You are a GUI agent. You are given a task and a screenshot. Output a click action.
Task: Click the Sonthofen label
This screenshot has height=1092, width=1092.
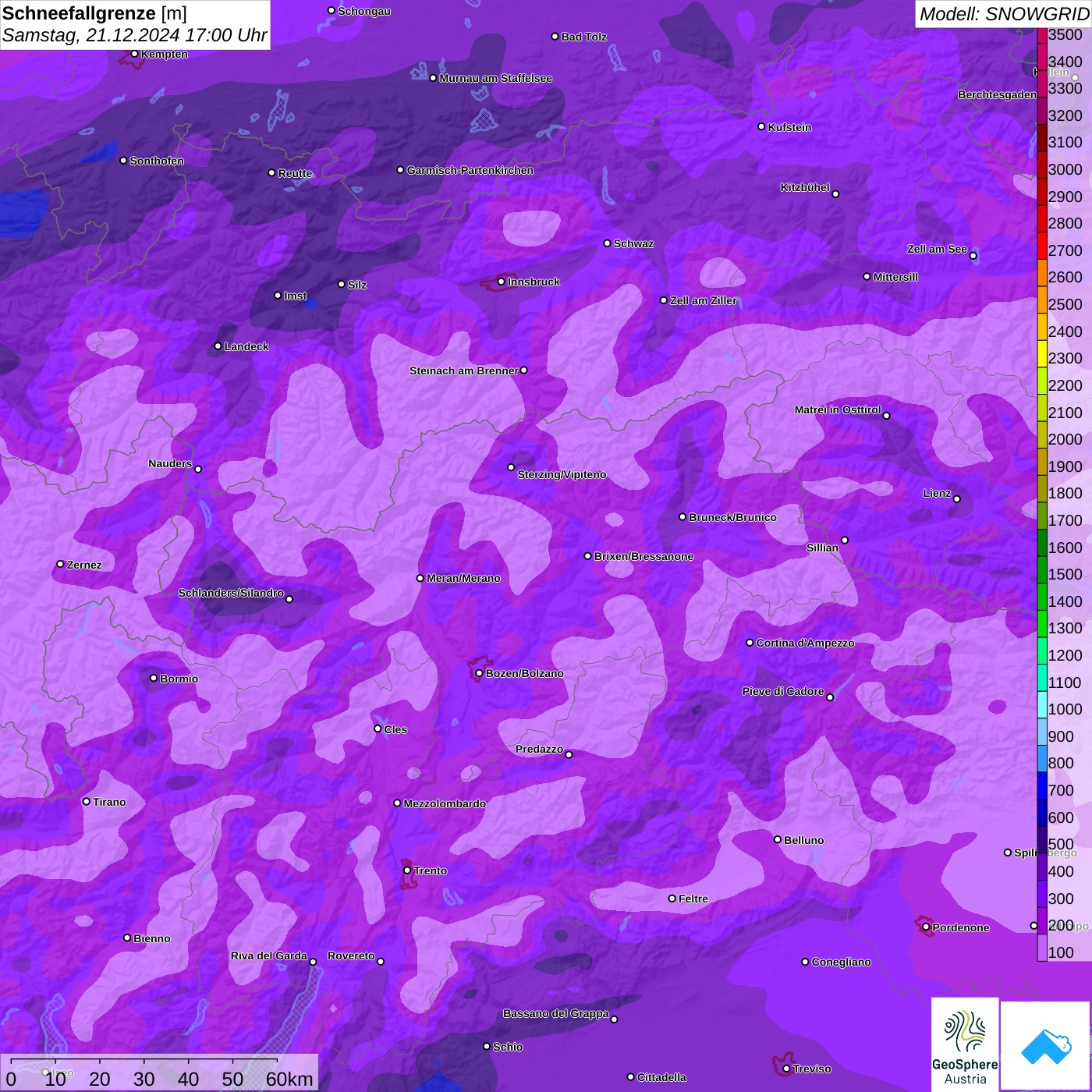tap(157, 161)
